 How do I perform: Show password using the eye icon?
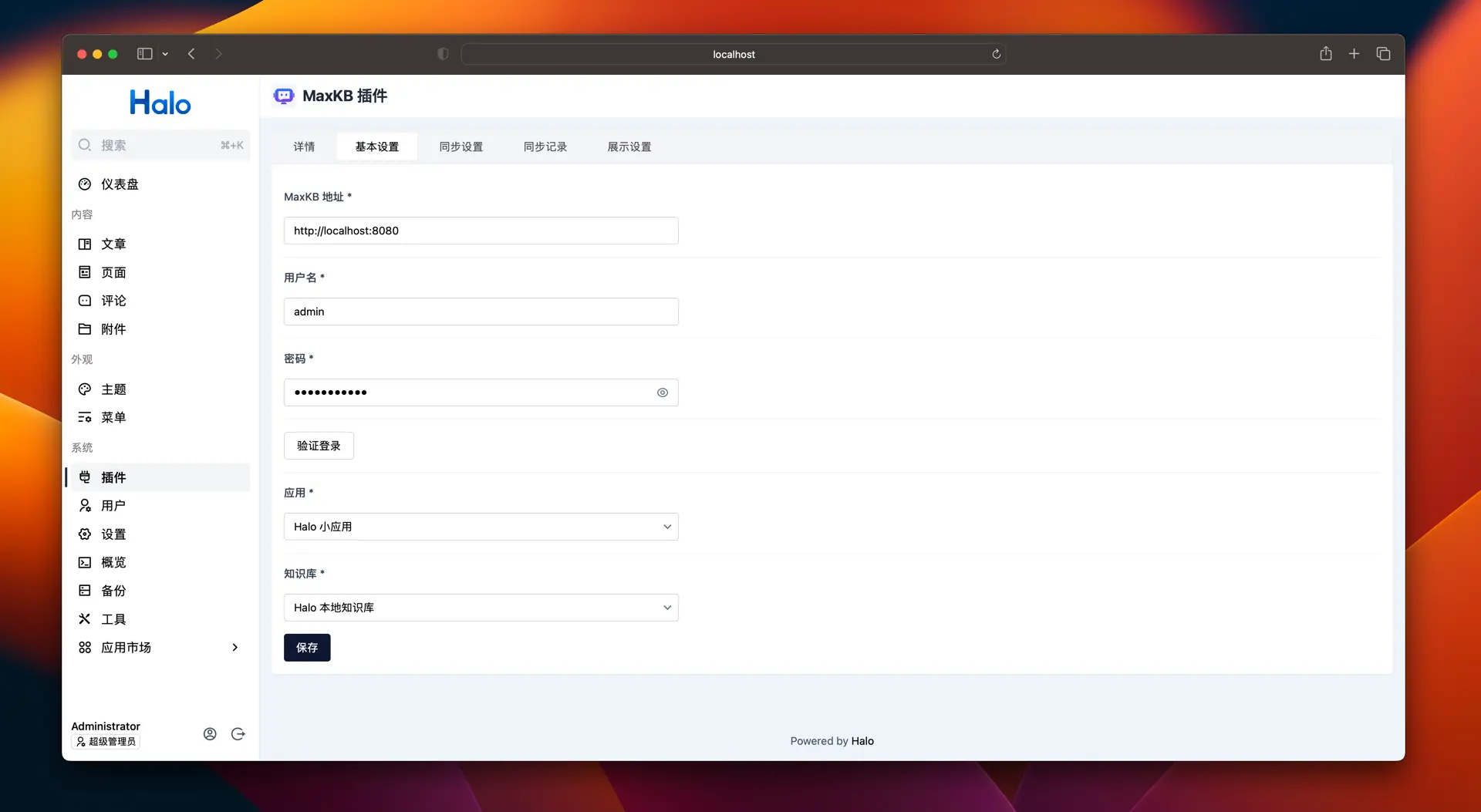click(662, 393)
